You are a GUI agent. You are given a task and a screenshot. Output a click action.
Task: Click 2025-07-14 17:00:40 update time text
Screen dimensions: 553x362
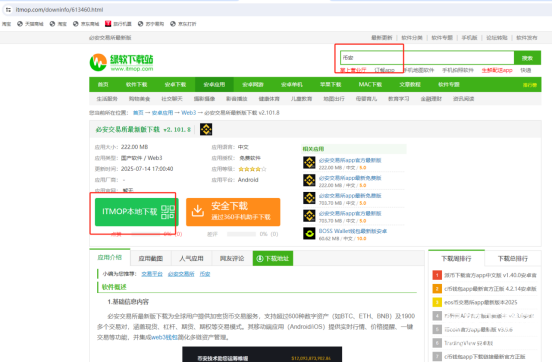coord(147,169)
